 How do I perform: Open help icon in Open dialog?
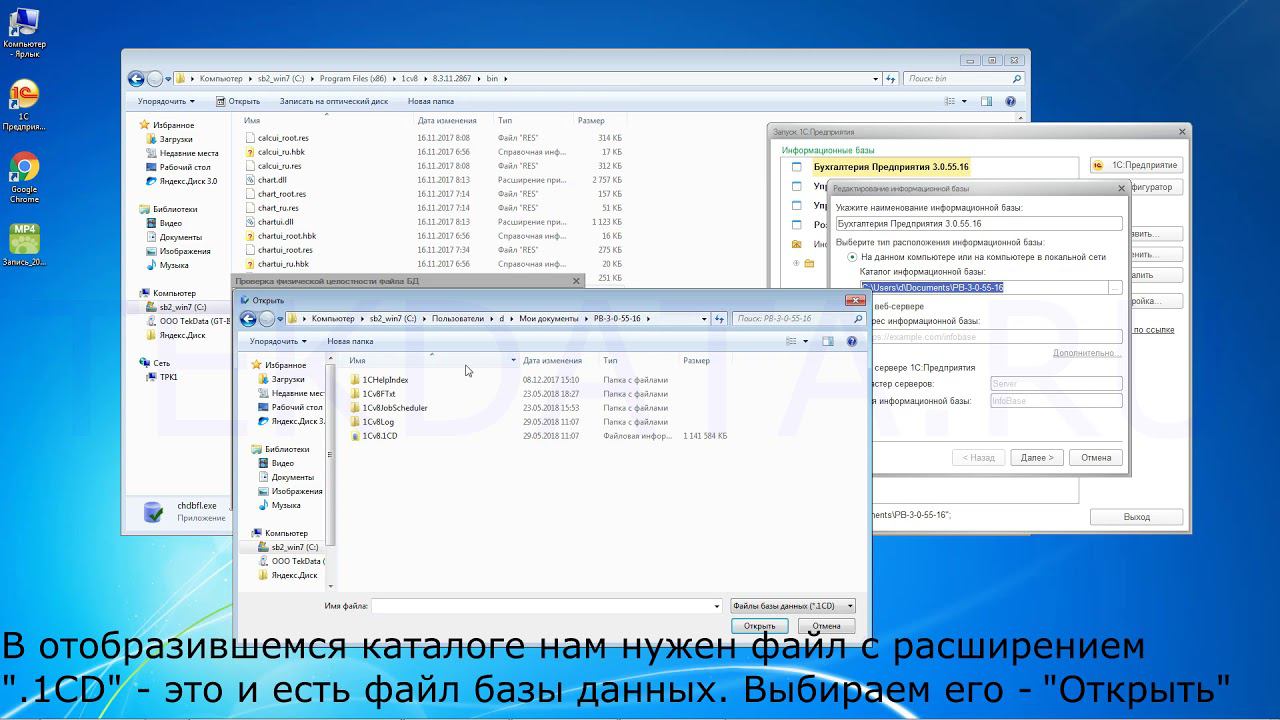[x=852, y=341]
